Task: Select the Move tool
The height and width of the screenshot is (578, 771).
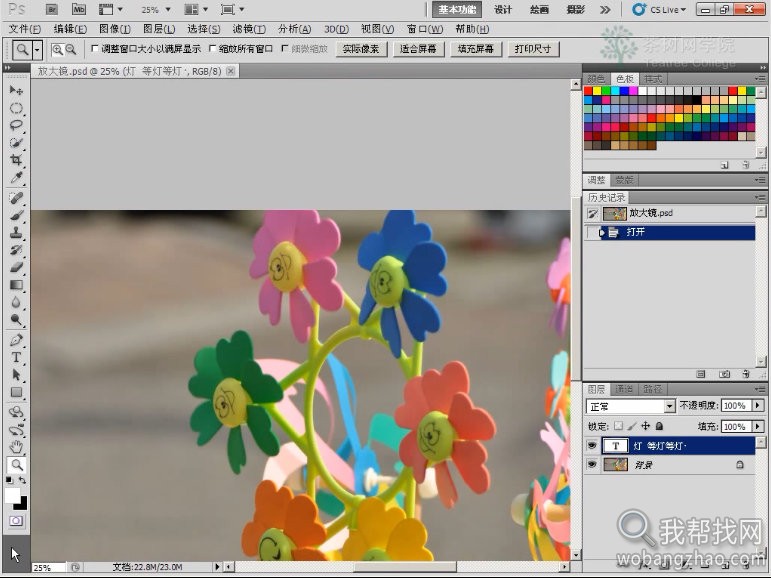Action: [x=16, y=90]
